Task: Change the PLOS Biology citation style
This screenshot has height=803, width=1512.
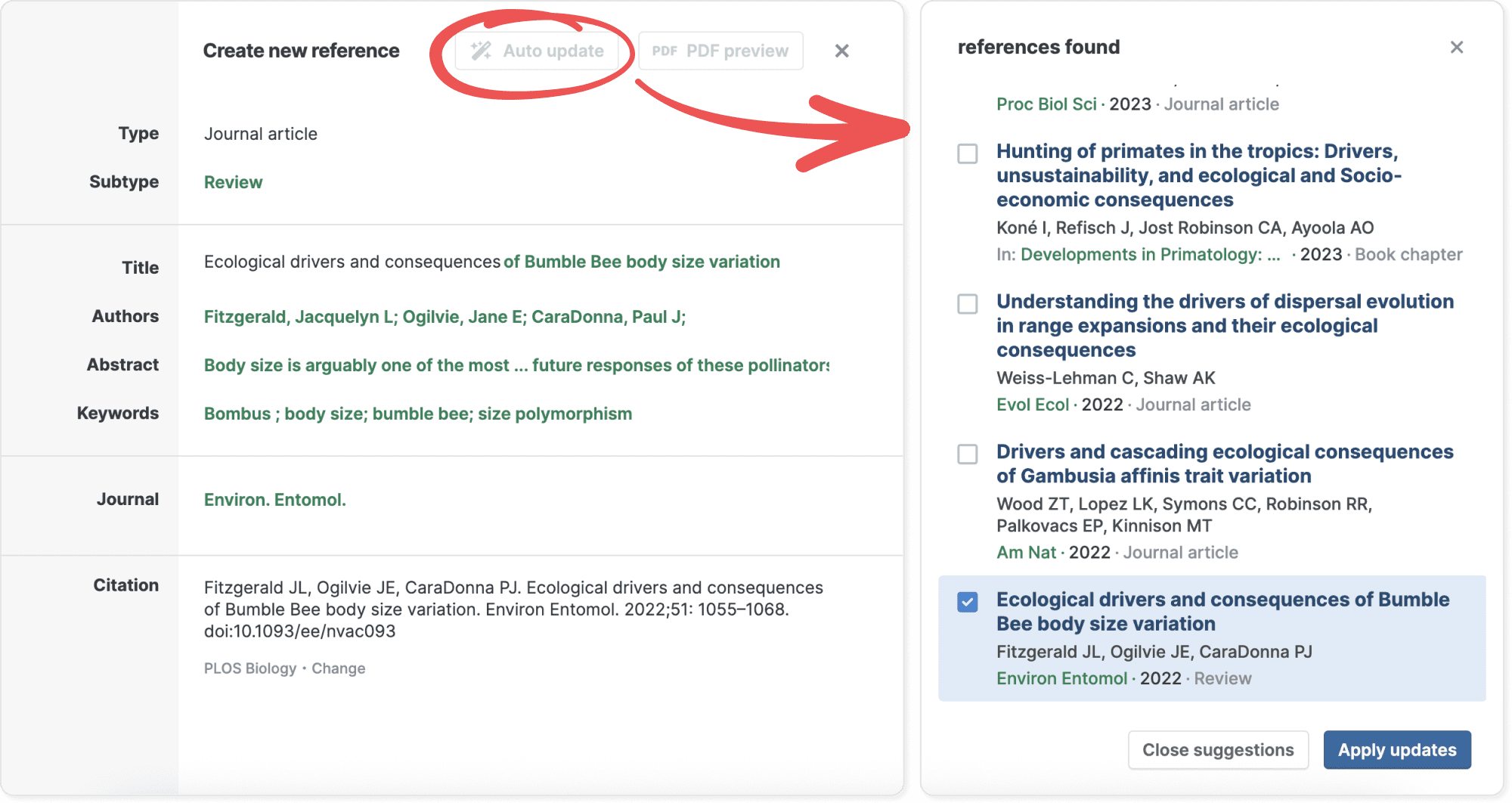Action: coord(338,668)
